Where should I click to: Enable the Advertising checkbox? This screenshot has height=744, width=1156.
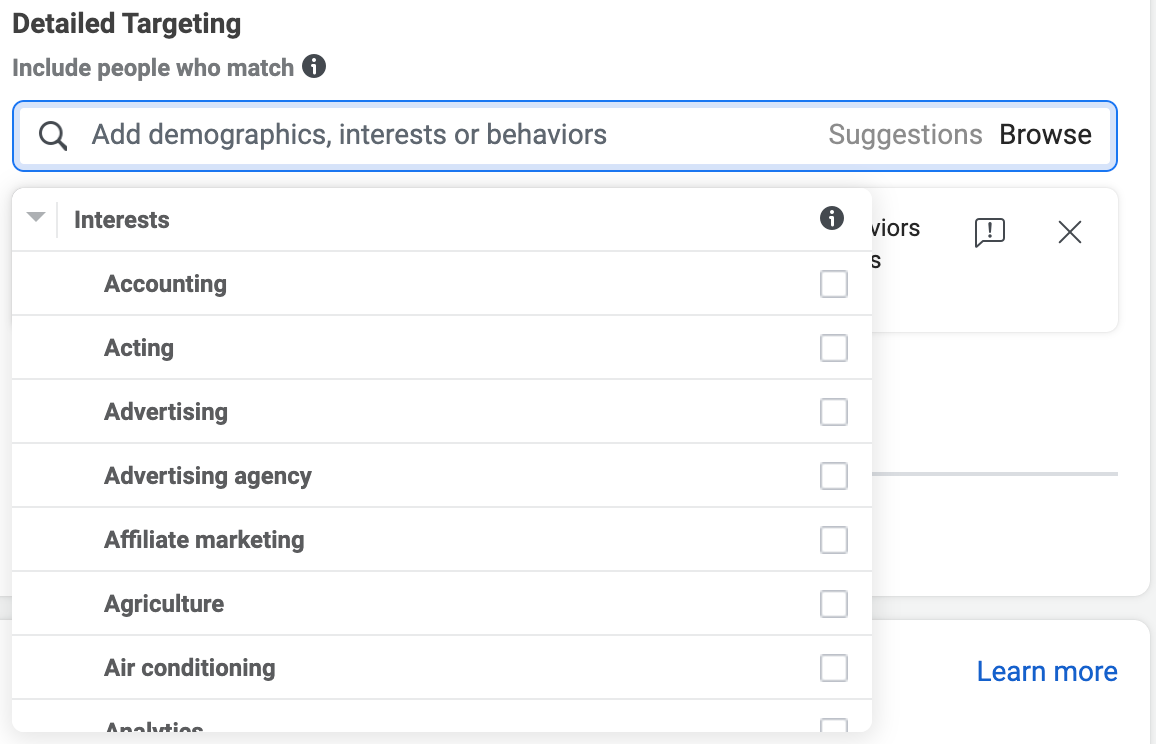pos(834,412)
